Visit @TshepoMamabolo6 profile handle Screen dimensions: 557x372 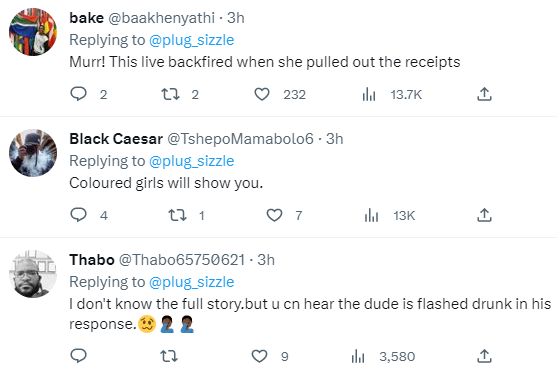click(240, 139)
